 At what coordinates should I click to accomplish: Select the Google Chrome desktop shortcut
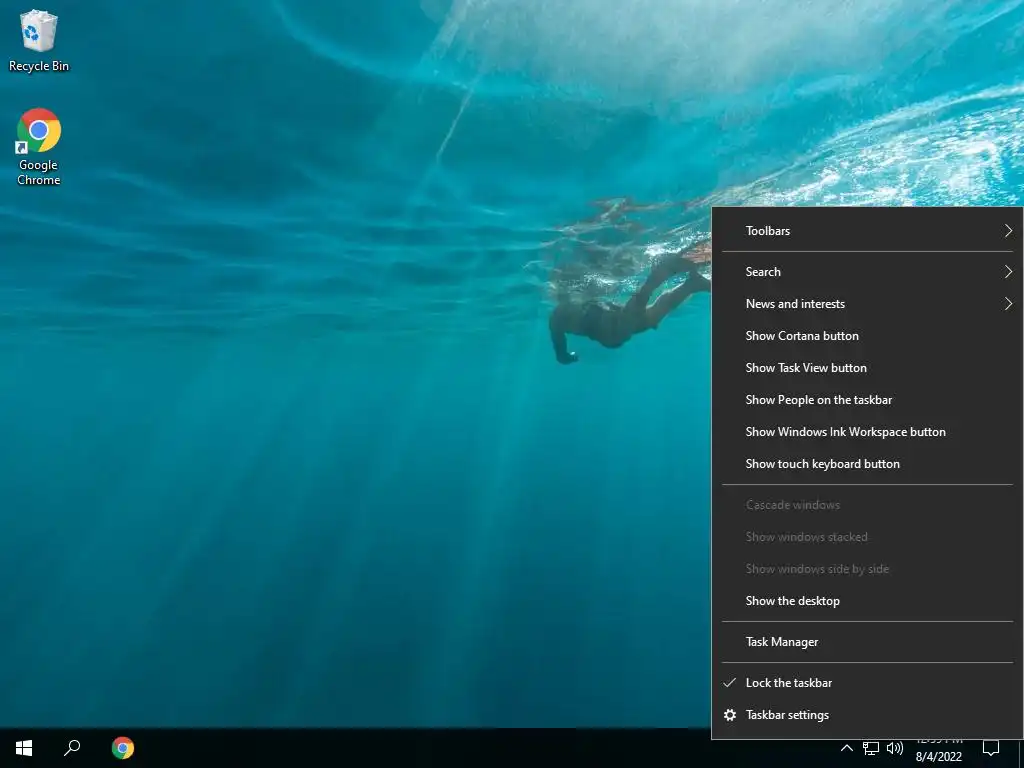coord(39,148)
